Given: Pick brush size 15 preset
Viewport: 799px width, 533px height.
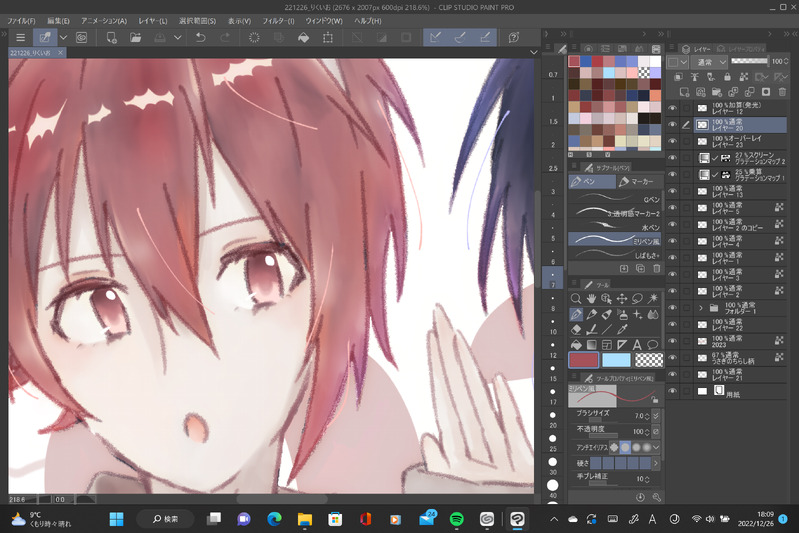Looking at the screenshot, I should (x=552, y=371).
